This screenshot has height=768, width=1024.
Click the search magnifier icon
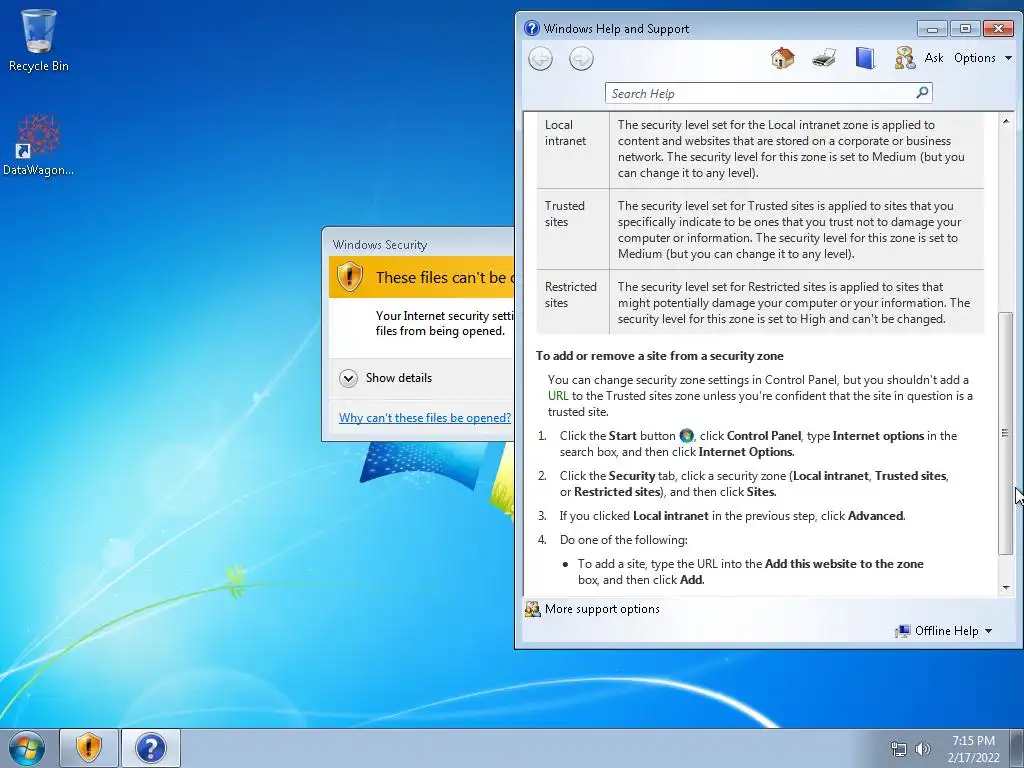pos(922,93)
